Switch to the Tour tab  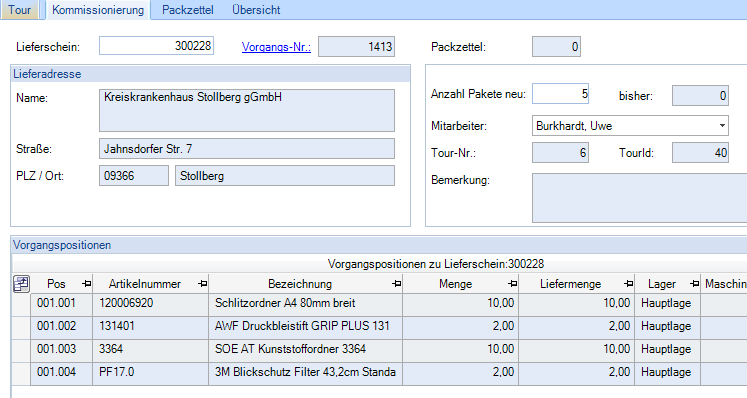tap(20, 10)
